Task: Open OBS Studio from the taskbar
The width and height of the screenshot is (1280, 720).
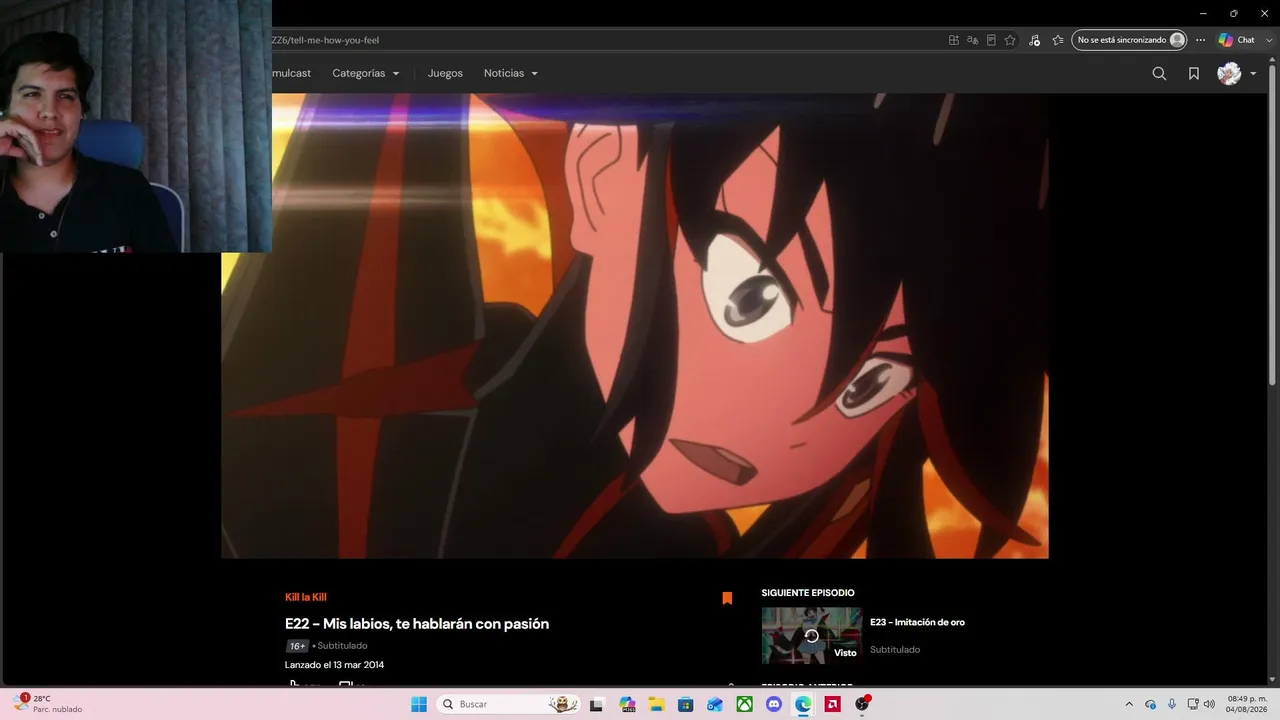Action: [x=862, y=704]
